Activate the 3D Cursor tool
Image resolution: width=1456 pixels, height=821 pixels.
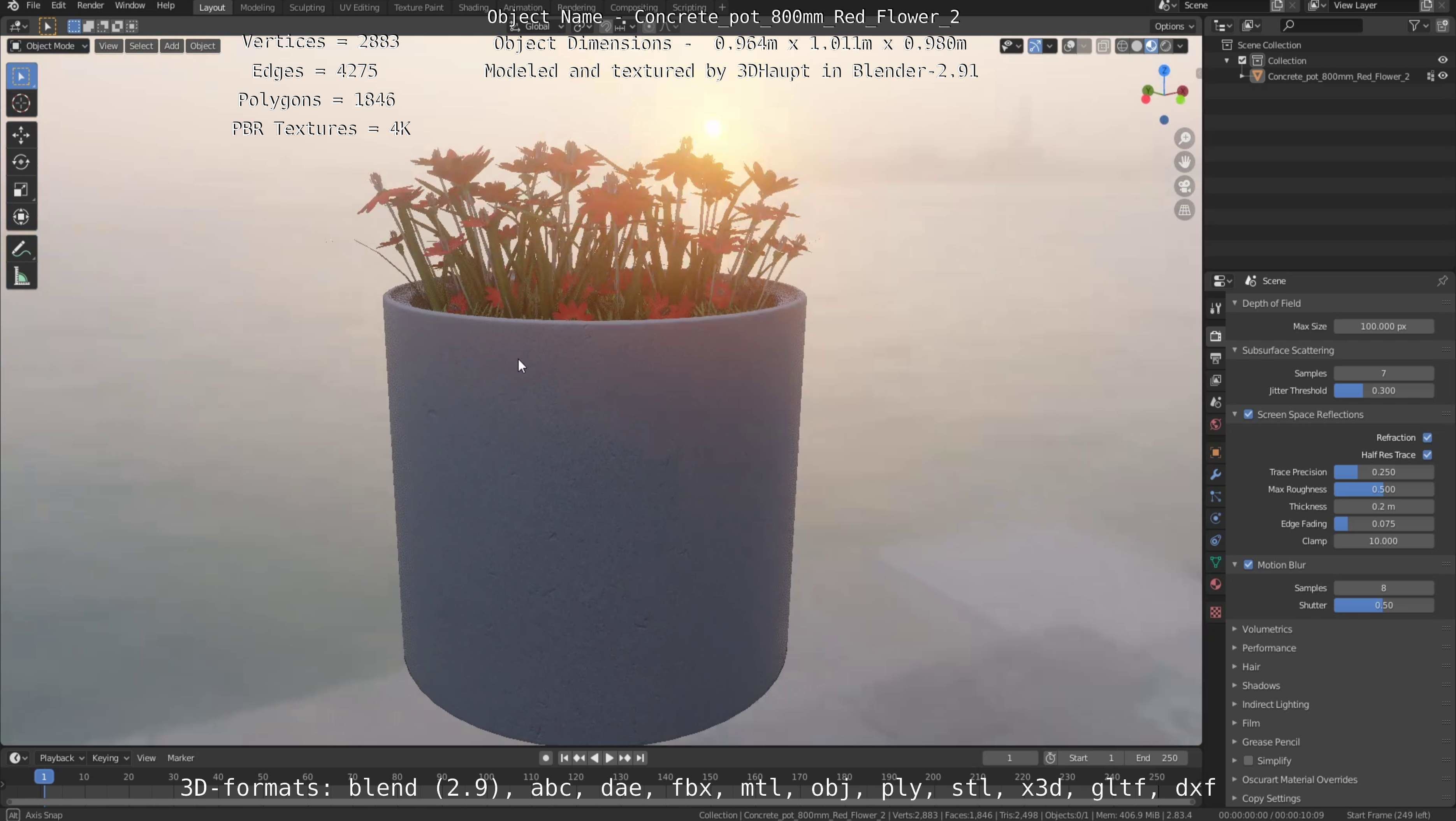[x=21, y=104]
